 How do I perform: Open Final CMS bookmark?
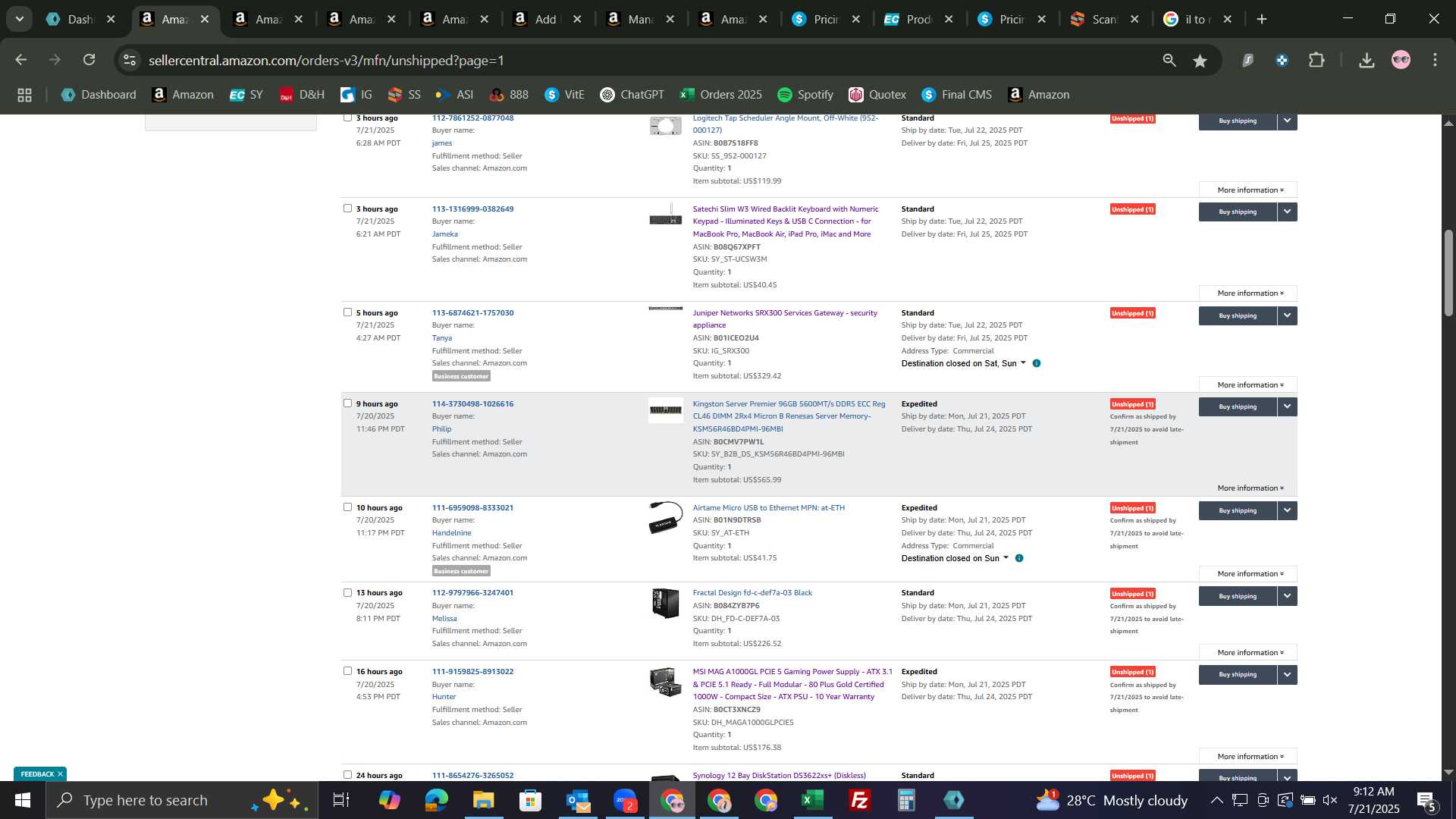(957, 95)
